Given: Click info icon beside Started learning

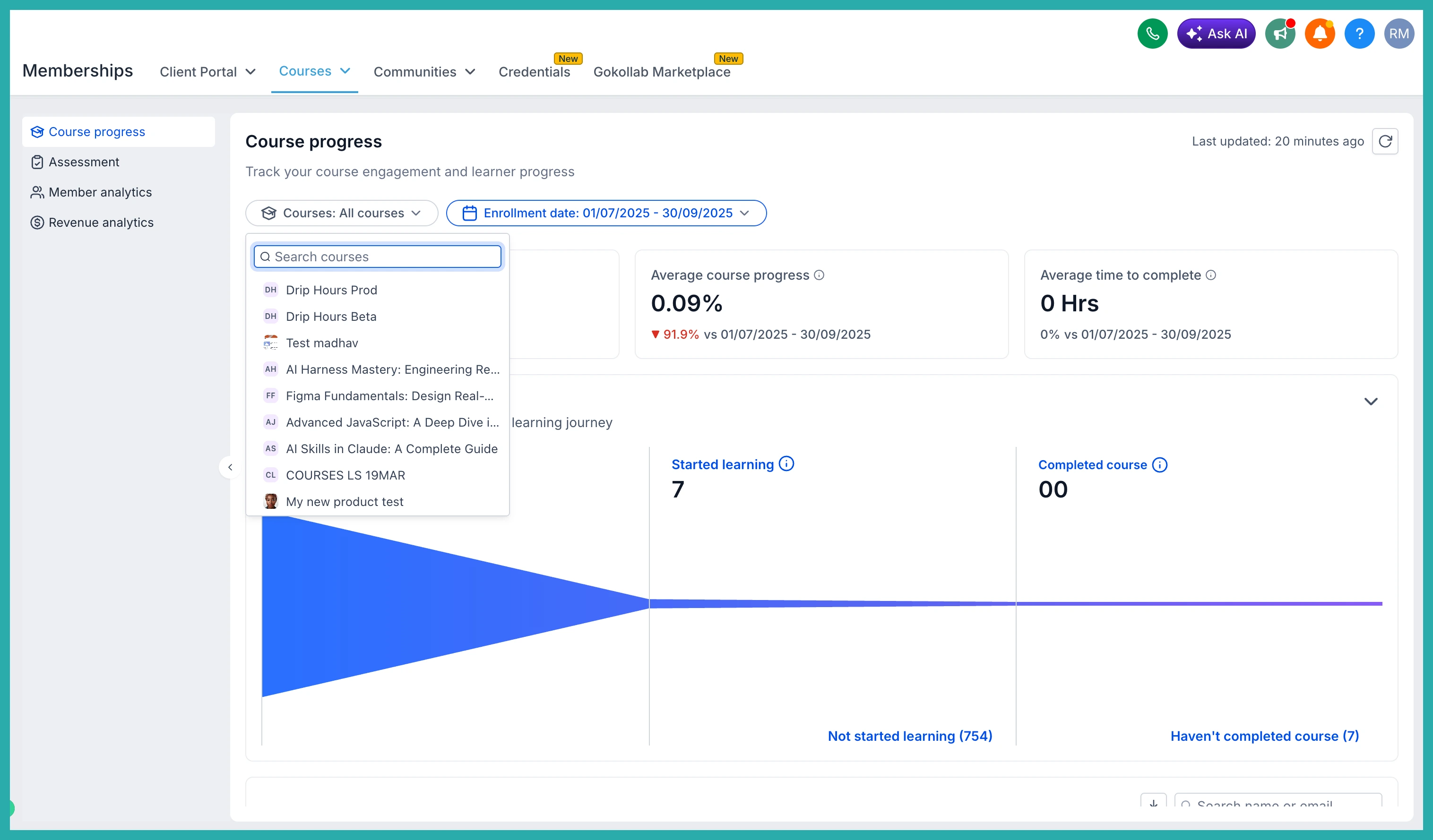Looking at the screenshot, I should pos(786,464).
